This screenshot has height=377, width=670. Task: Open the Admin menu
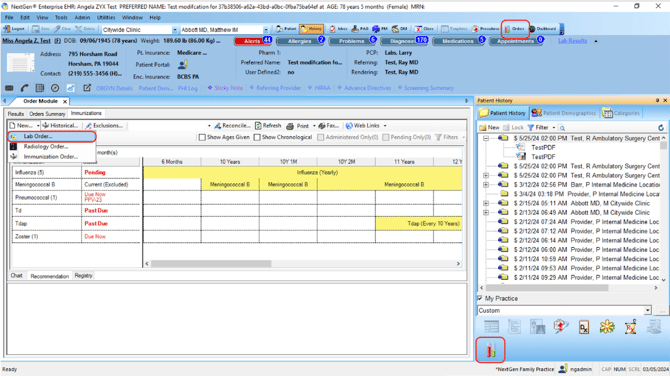click(x=82, y=18)
